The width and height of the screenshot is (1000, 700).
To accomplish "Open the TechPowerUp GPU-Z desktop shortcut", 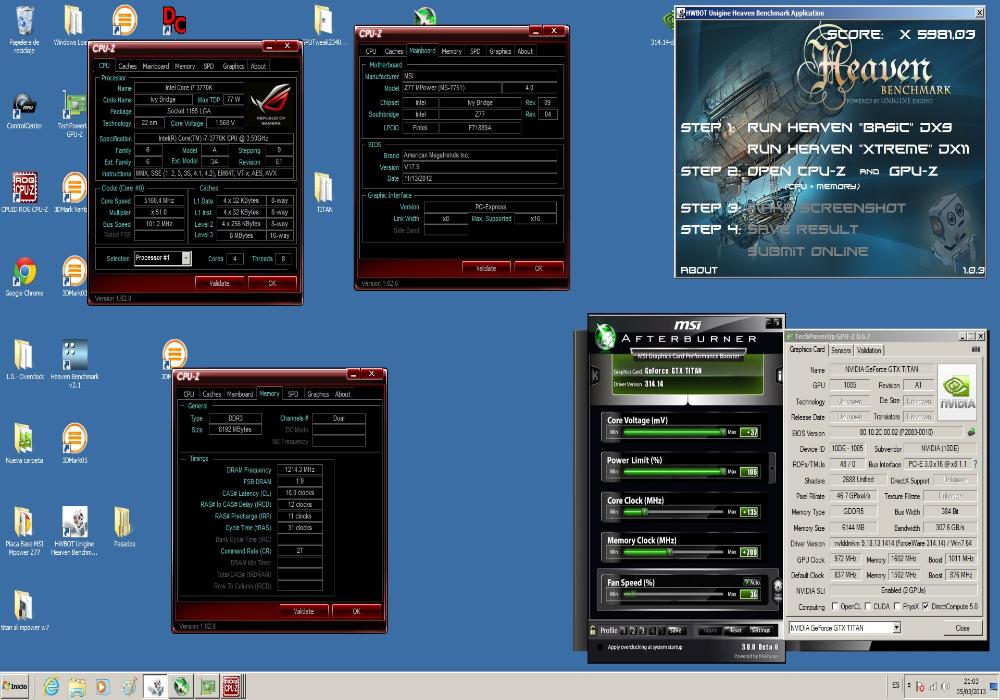I will (x=74, y=113).
